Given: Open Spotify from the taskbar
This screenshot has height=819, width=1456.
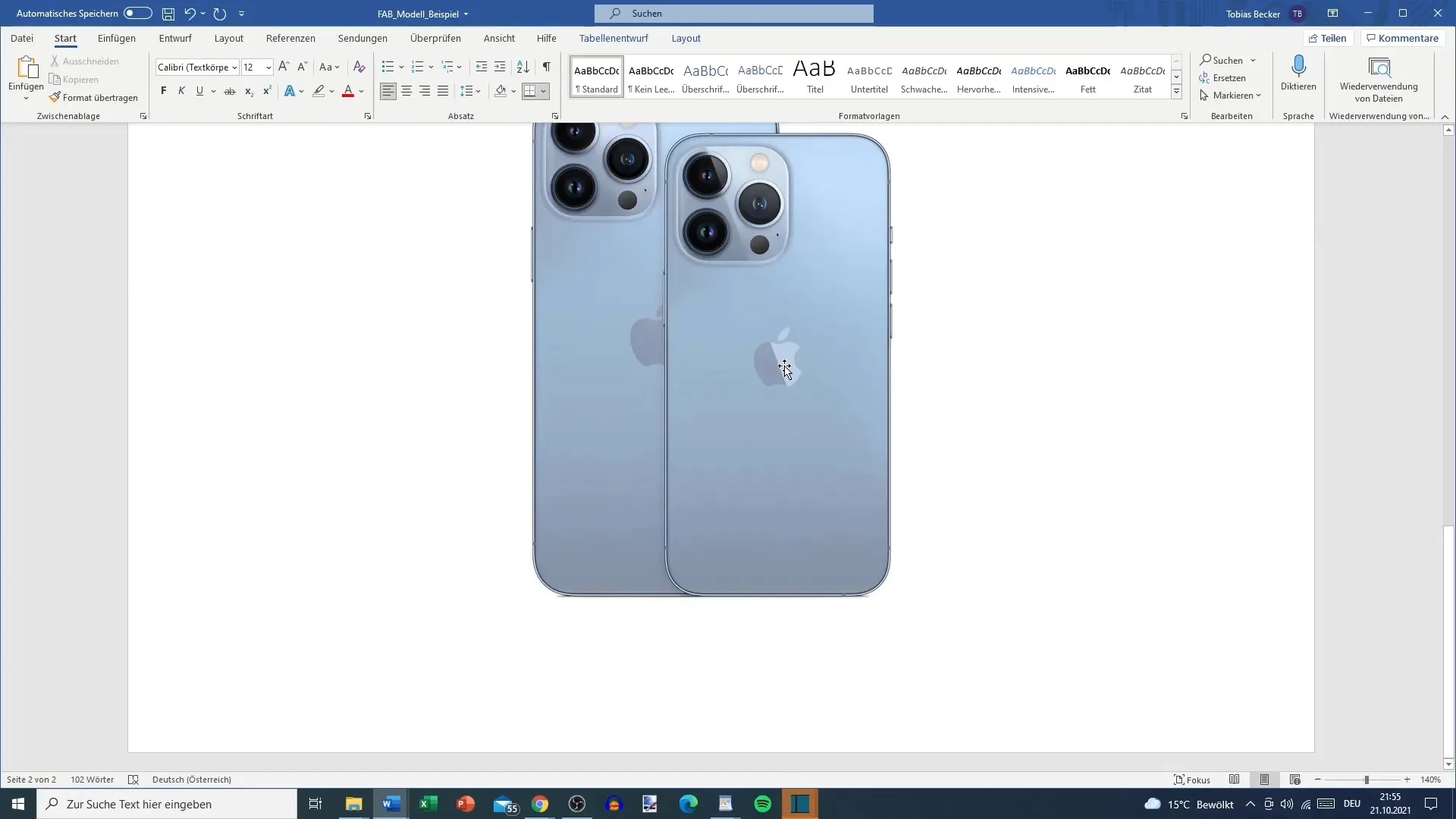Looking at the screenshot, I should click(x=763, y=804).
